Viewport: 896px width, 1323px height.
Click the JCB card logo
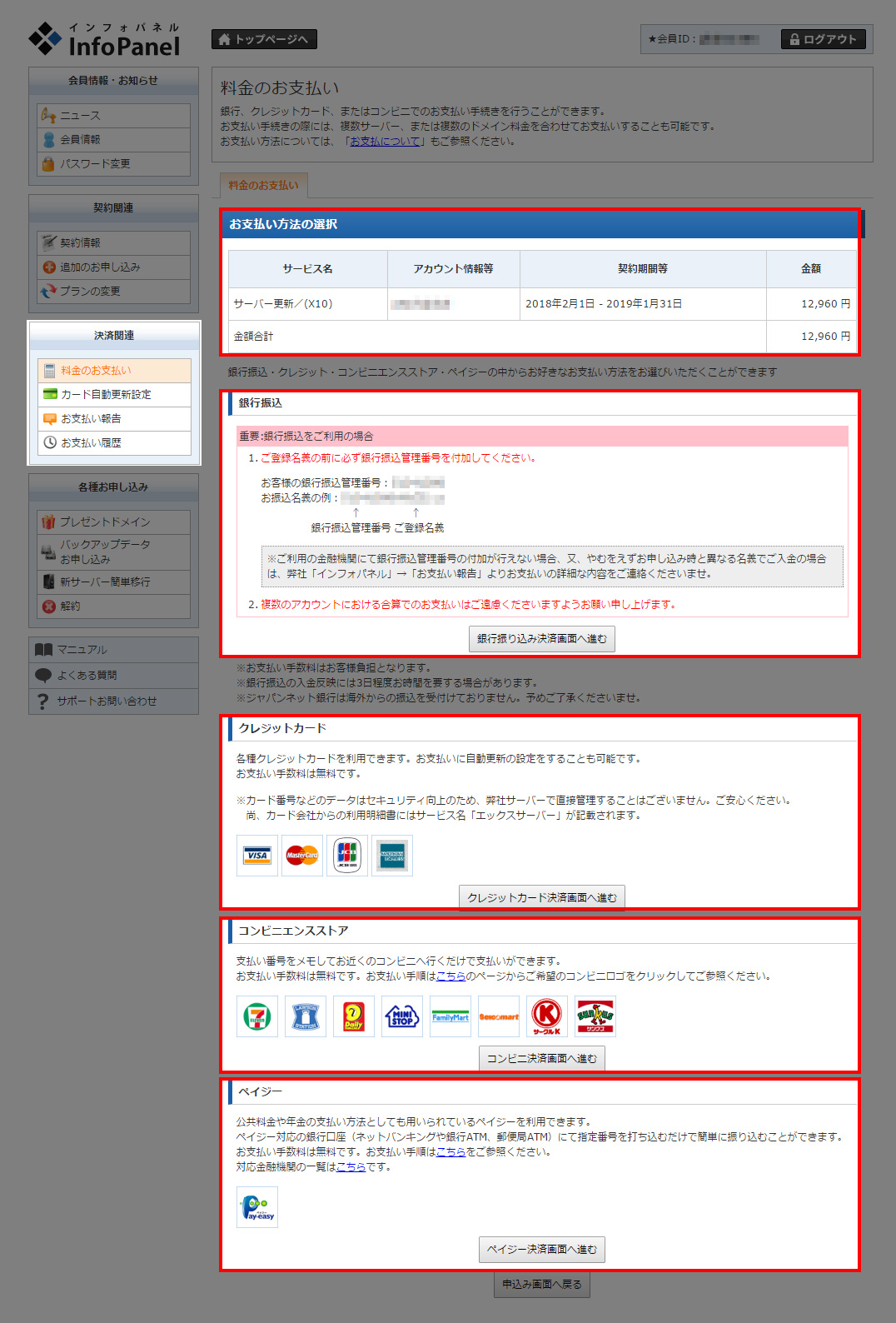pos(347,856)
